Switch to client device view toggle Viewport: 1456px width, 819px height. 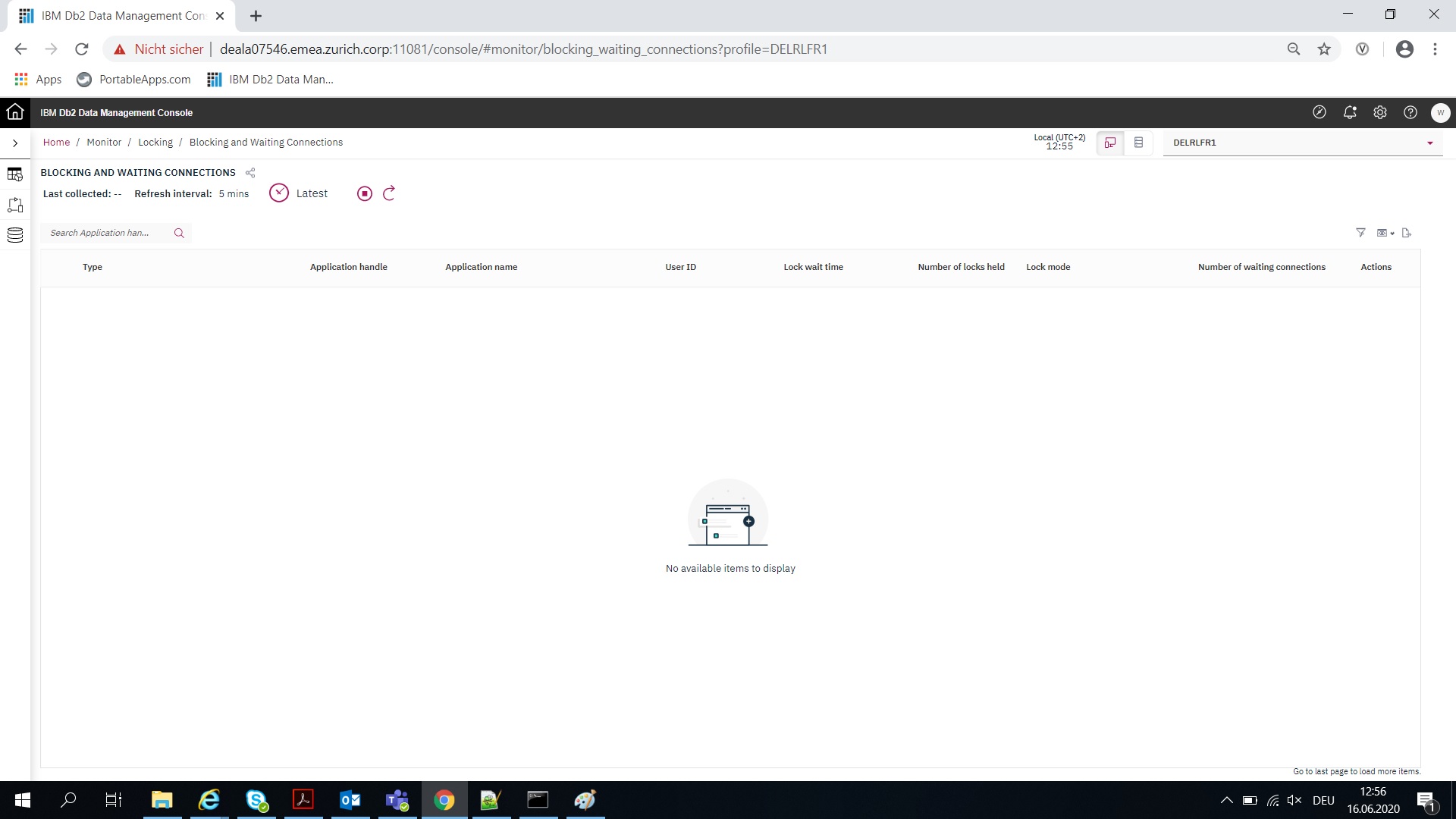pyautogui.click(x=1110, y=143)
